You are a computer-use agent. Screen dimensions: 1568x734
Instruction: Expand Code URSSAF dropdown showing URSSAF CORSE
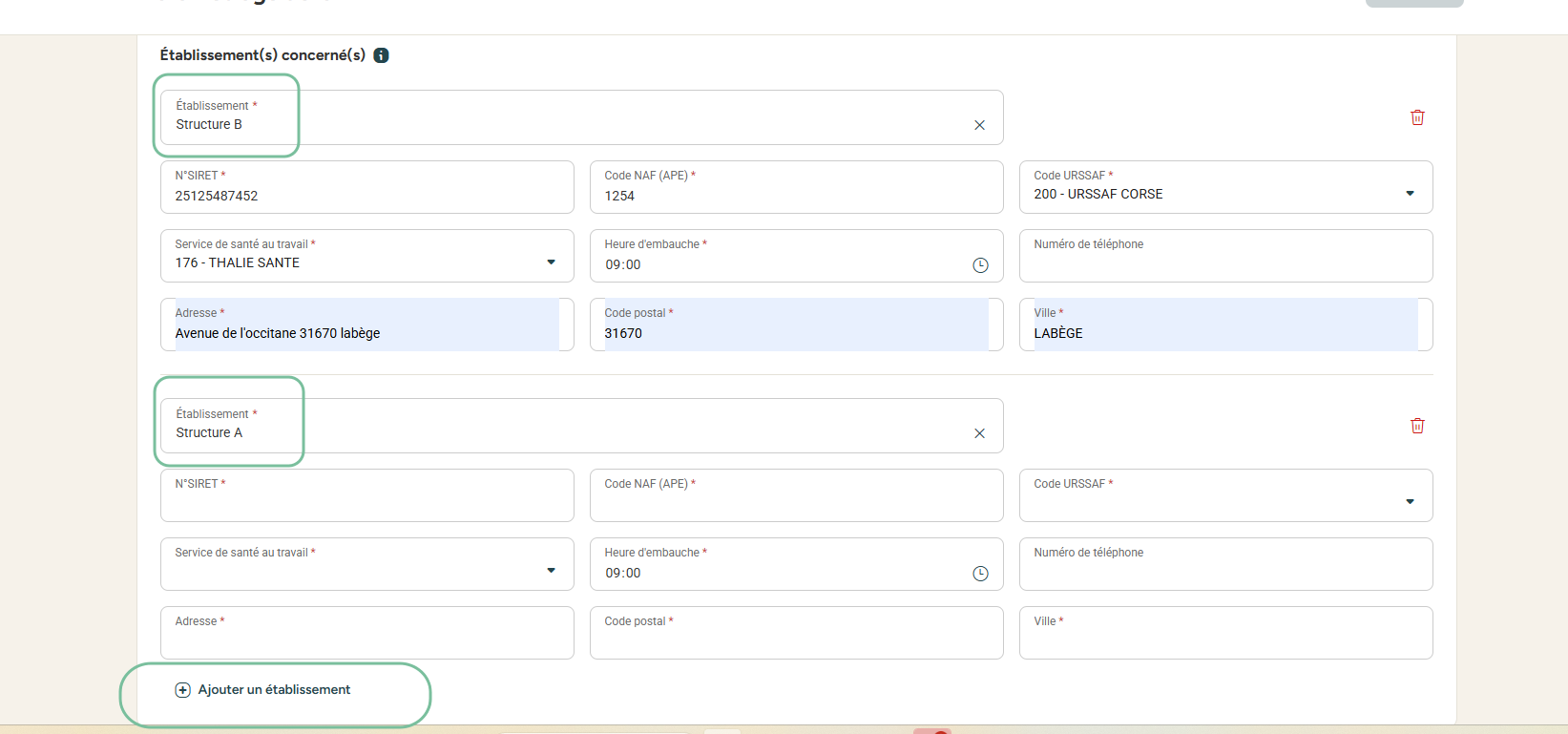click(1410, 194)
